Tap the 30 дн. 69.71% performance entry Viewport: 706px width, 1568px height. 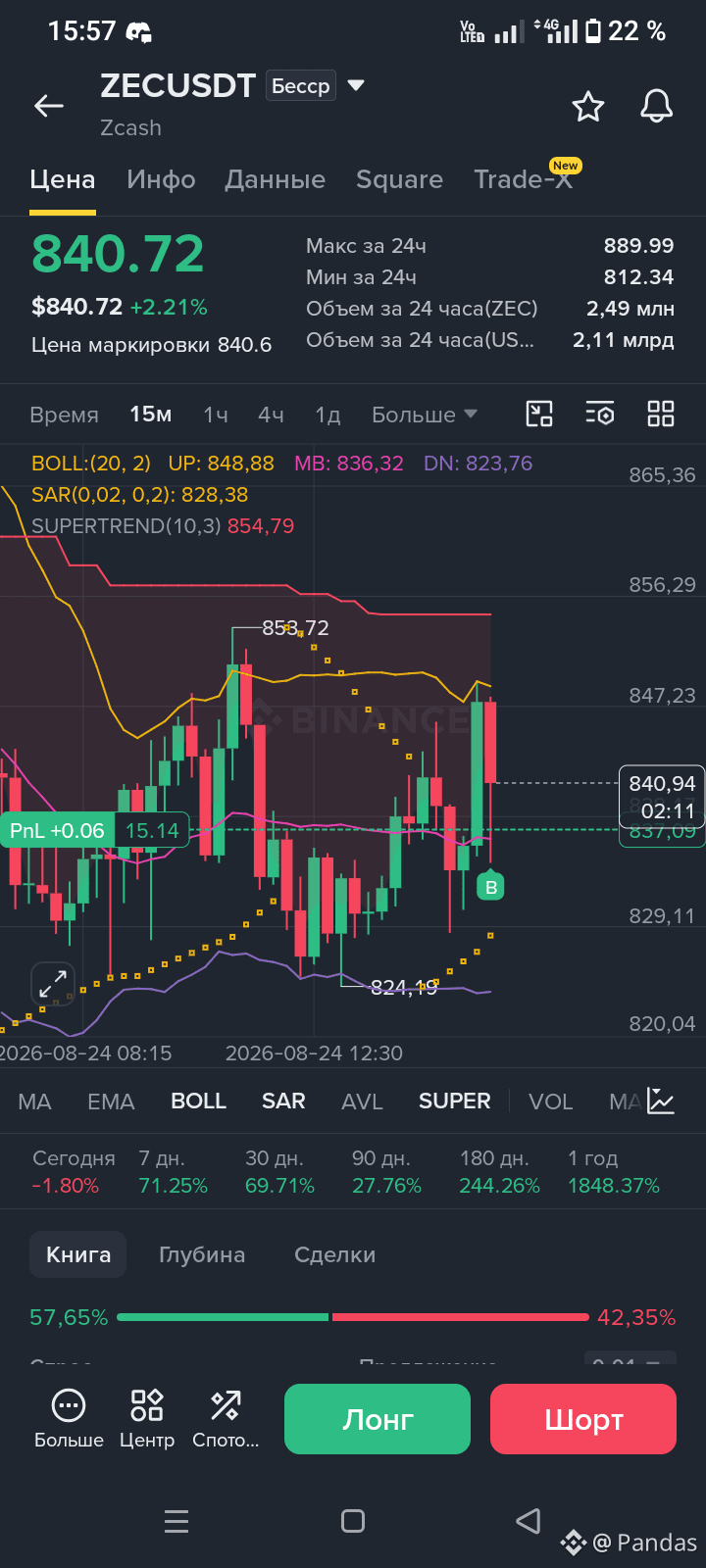click(279, 1172)
